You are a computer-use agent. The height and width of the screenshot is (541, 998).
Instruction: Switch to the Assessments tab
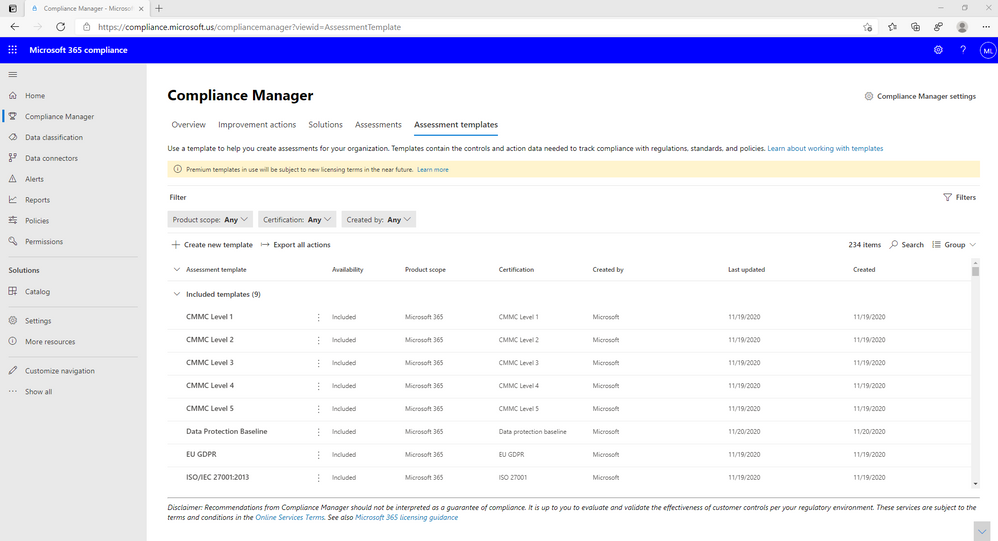click(378, 125)
